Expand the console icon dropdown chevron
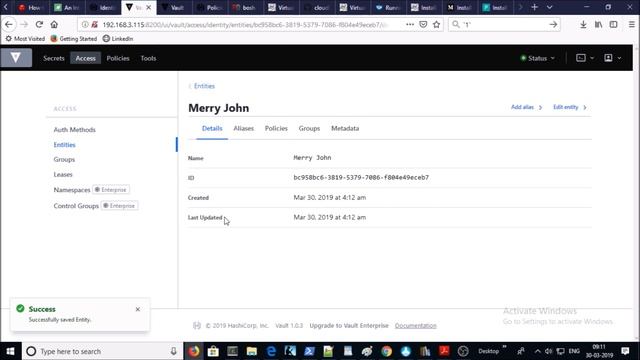The image size is (640, 360). pyautogui.click(x=592, y=58)
